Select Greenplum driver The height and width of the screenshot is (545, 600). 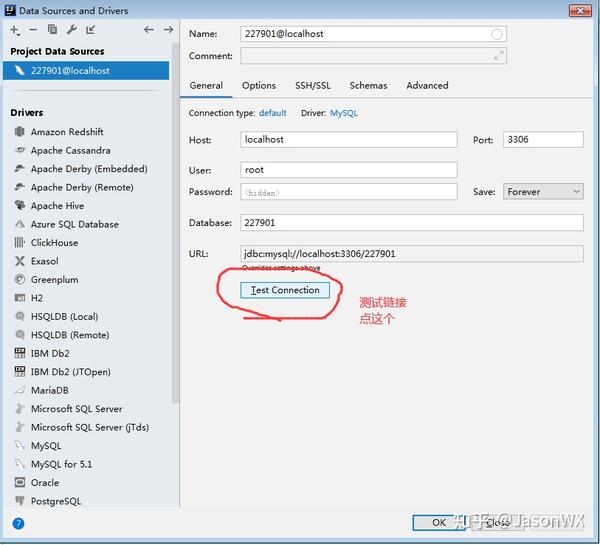(54, 280)
